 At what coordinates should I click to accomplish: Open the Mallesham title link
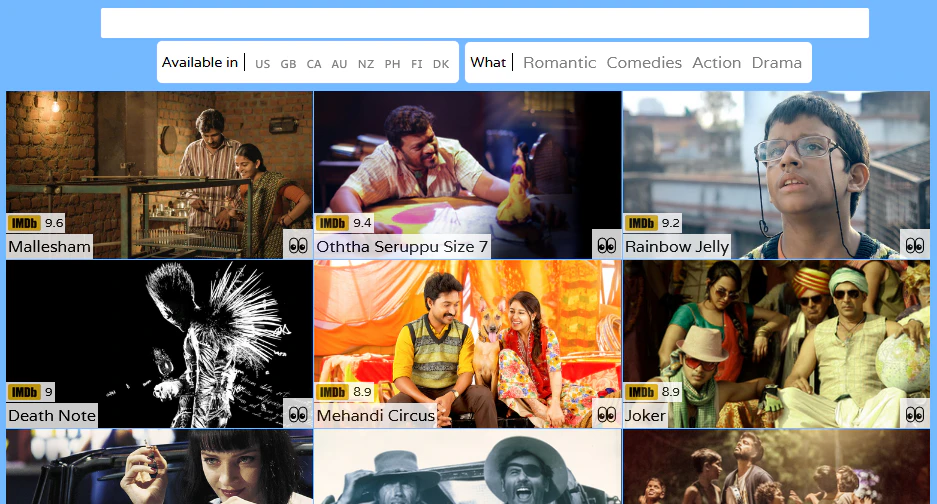[x=50, y=246]
